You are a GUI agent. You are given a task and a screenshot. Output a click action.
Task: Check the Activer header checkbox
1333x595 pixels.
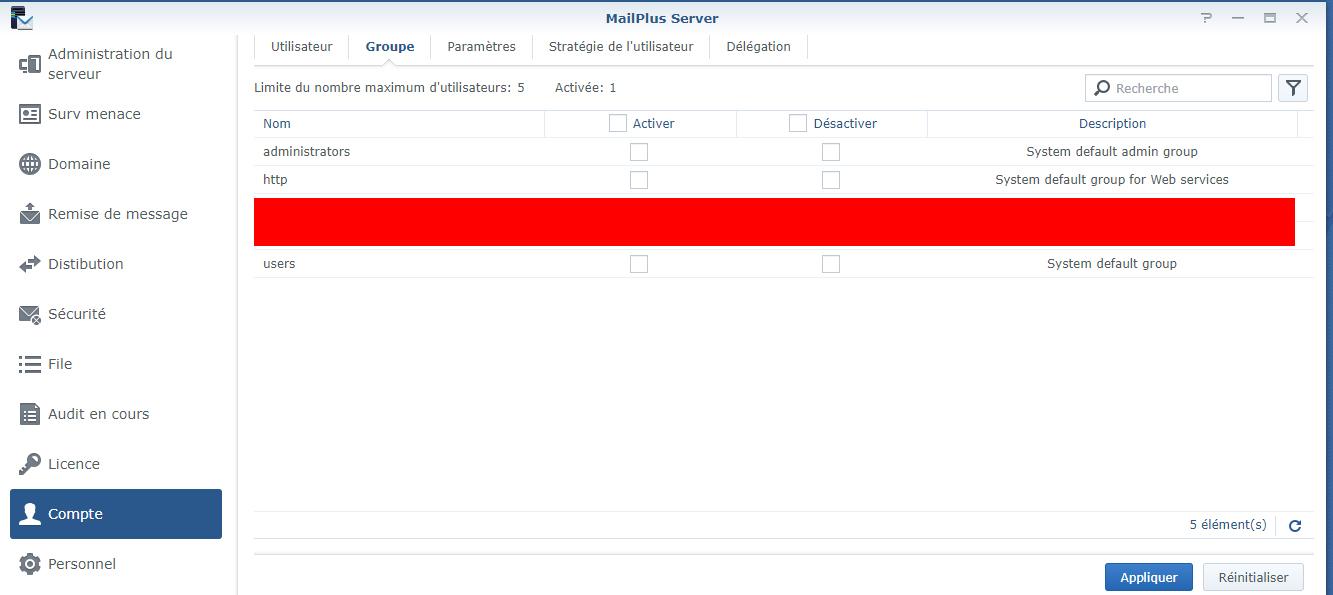pyautogui.click(x=618, y=123)
